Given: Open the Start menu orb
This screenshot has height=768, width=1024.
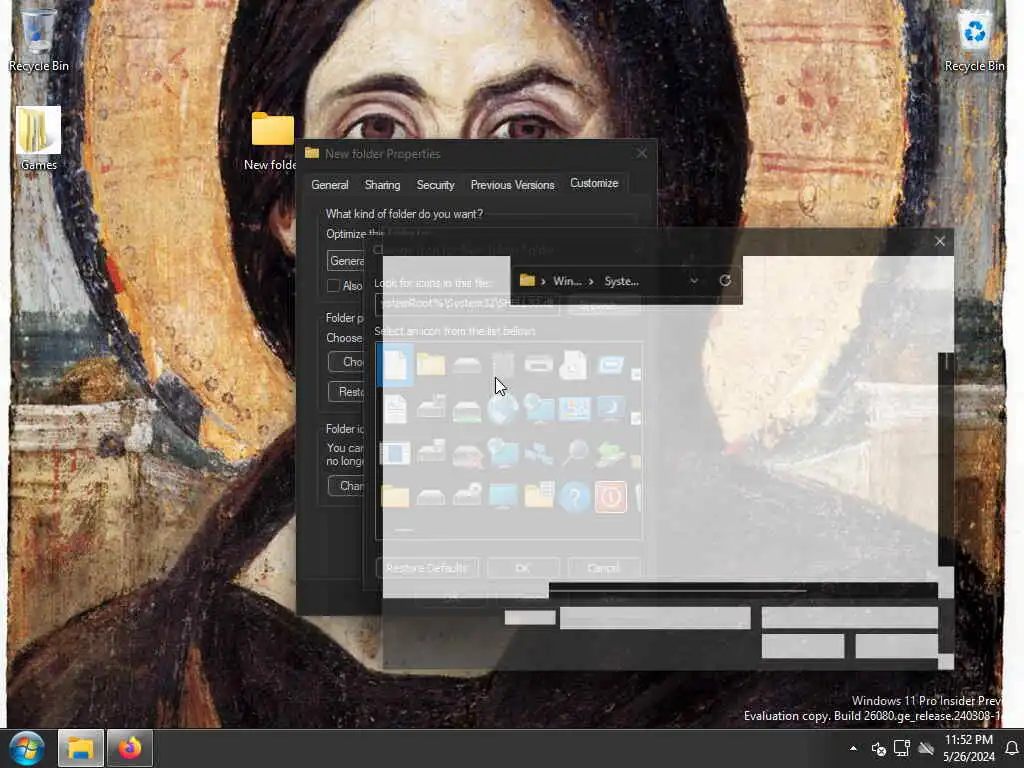Looking at the screenshot, I should coord(27,748).
